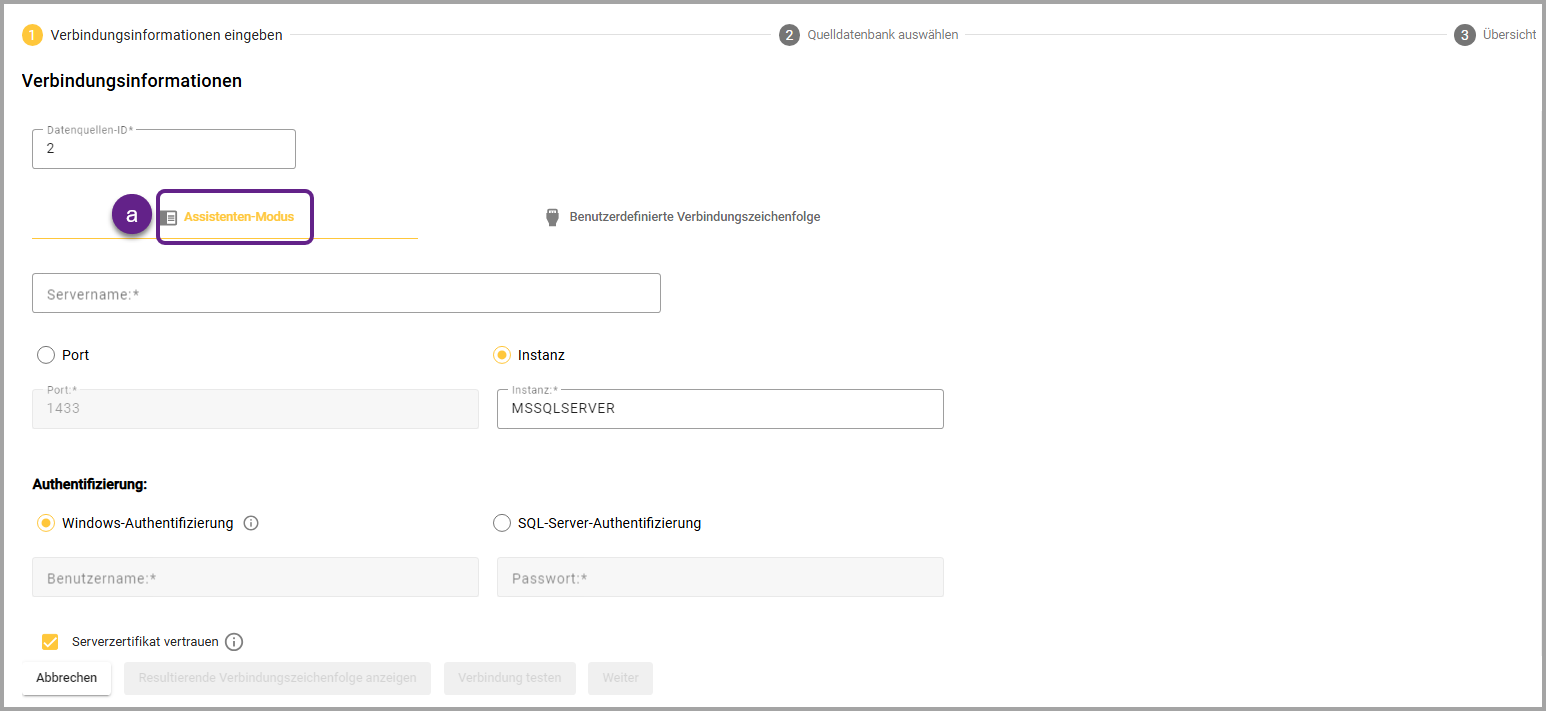Click step 1 circle in the wizard

[x=32, y=35]
